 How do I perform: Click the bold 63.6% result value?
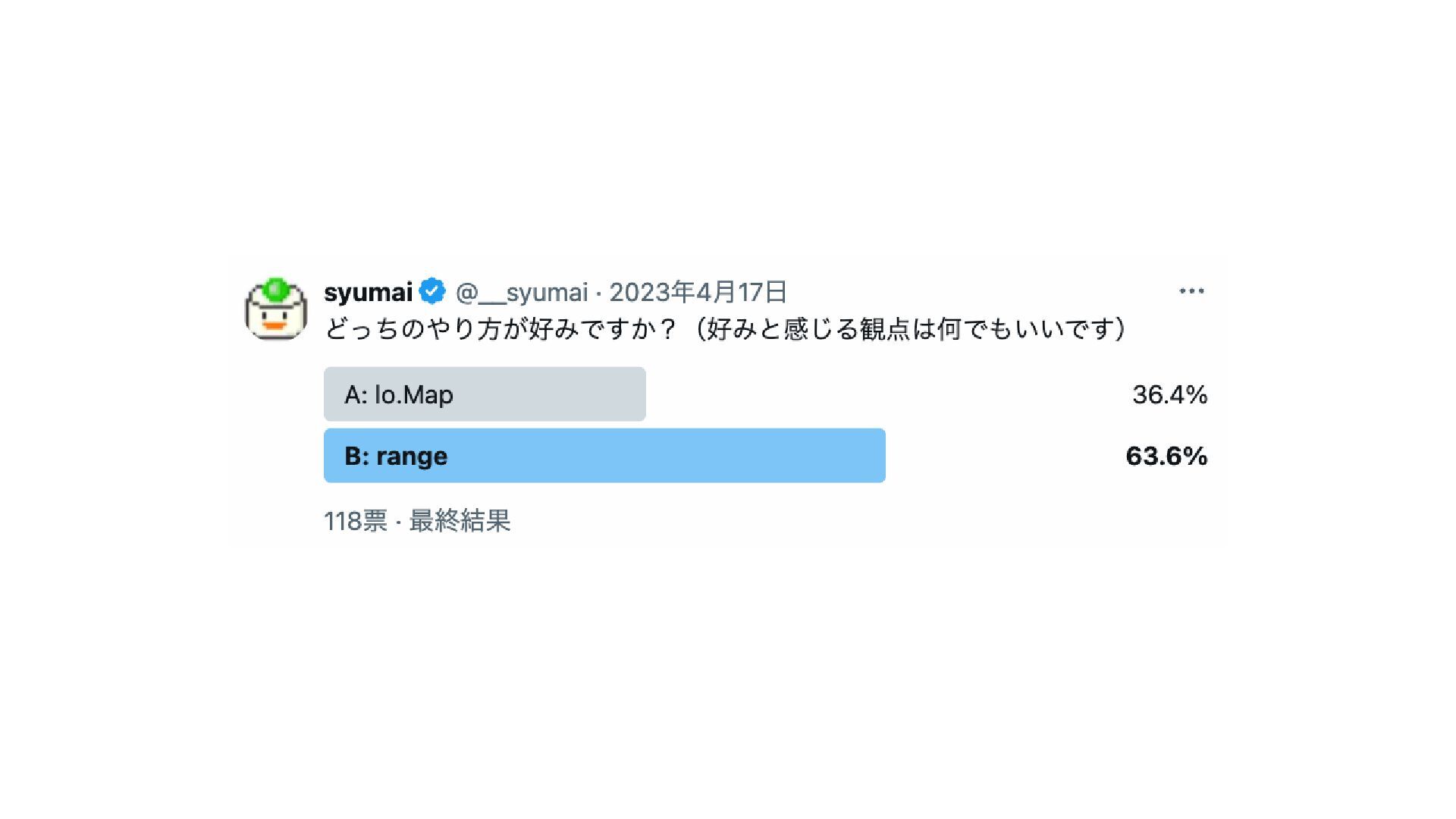click(1166, 457)
